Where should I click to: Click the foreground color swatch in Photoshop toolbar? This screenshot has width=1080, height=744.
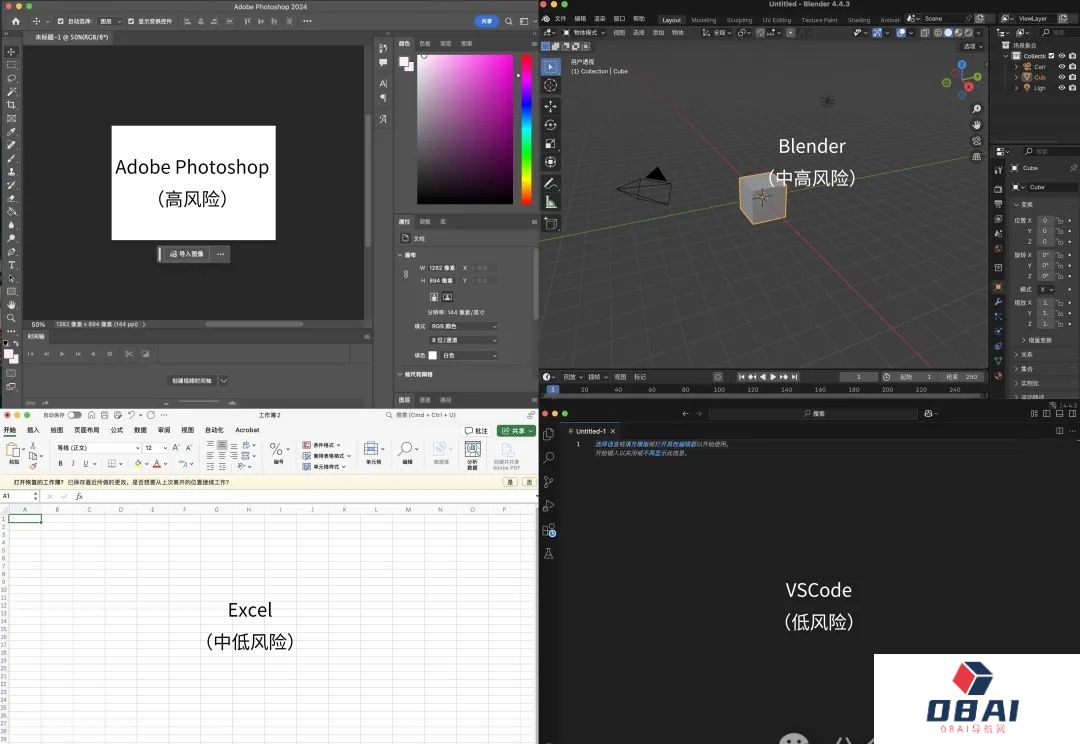point(8,354)
